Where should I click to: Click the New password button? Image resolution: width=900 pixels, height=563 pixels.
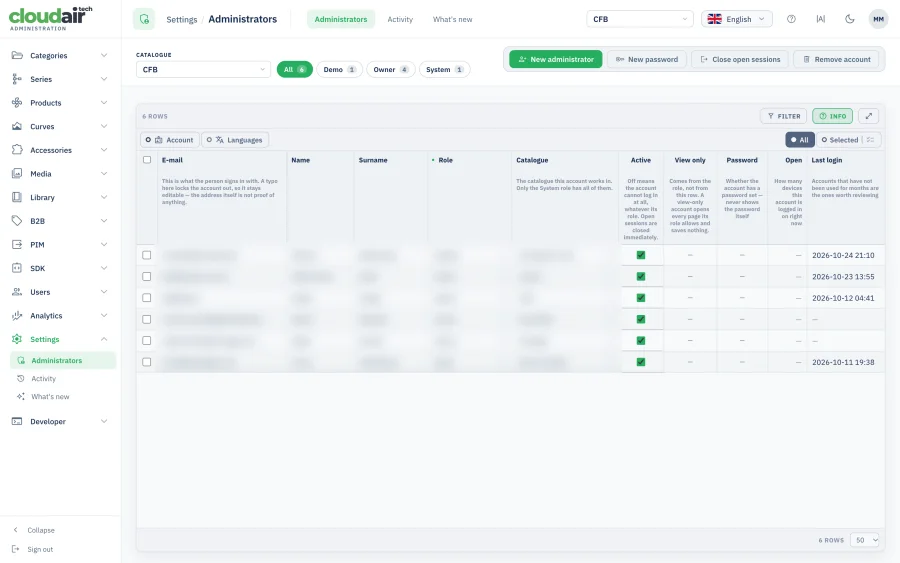point(647,59)
